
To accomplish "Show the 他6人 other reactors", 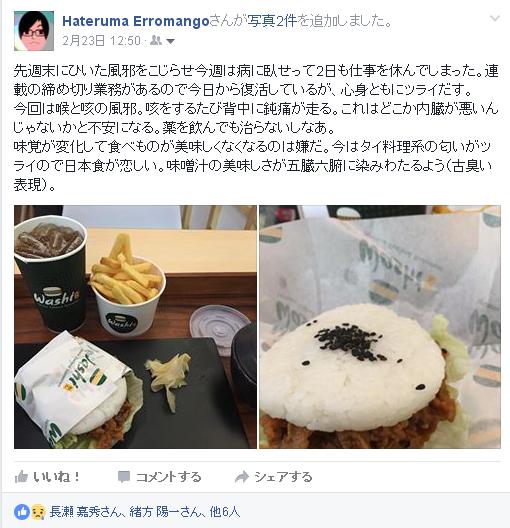I will [x=225, y=512].
